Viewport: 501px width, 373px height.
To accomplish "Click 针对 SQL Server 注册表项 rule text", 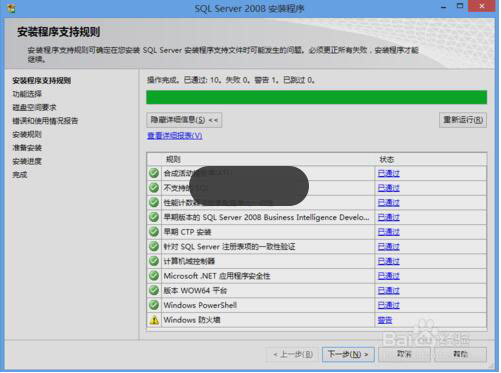I will coord(229,247).
